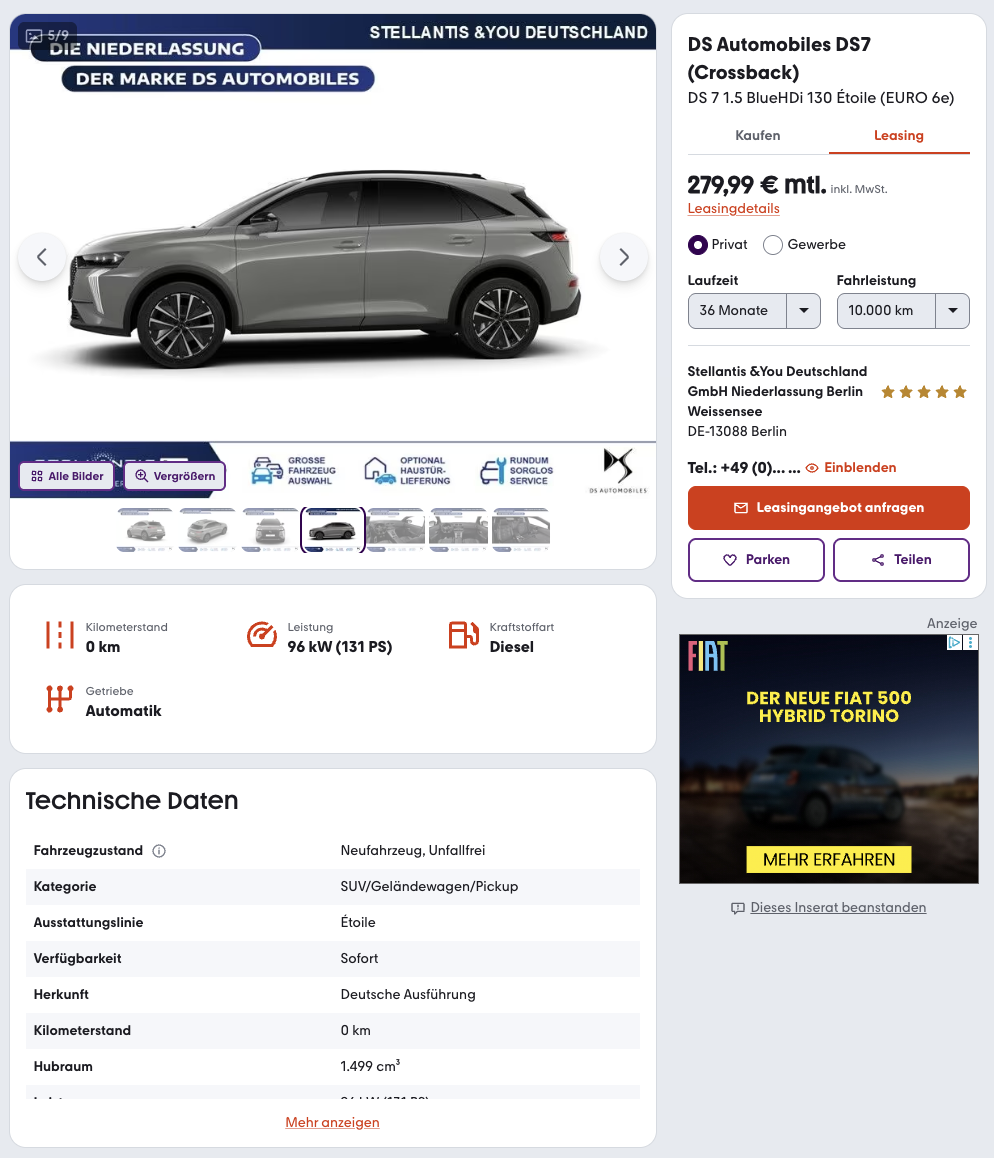This screenshot has height=1158, width=994.
Task: Open the Leasingdetails link
Action: coord(733,208)
